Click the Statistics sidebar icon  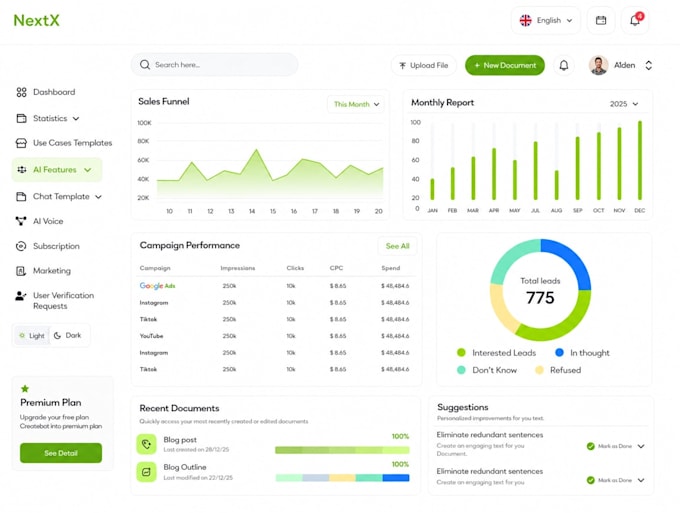pyautogui.click(x=21, y=118)
